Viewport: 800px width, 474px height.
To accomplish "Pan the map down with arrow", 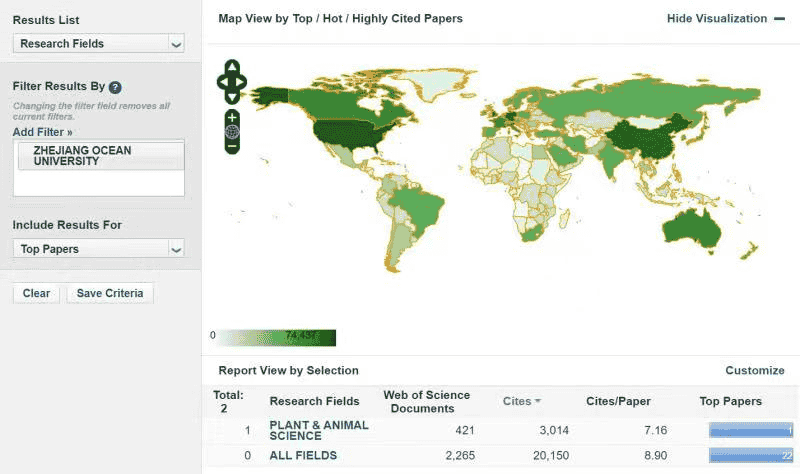I will pos(232,97).
